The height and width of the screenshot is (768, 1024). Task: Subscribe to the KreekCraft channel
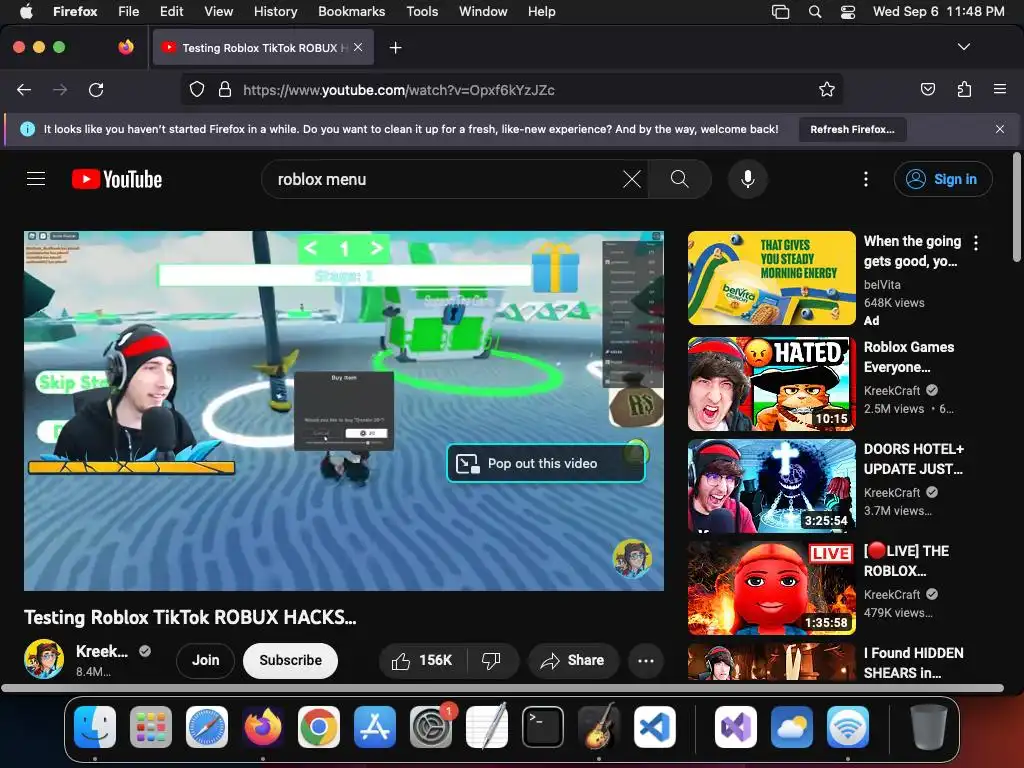click(x=291, y=661)
